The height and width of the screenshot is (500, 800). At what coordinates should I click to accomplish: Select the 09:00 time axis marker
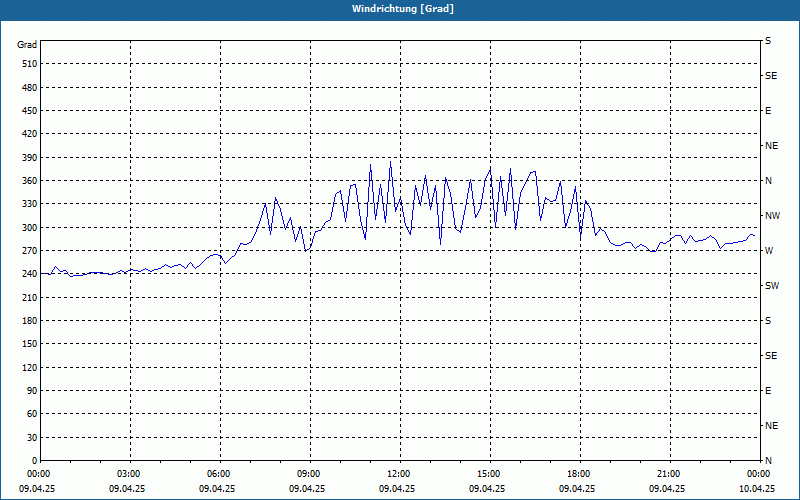tap(309, 474)
